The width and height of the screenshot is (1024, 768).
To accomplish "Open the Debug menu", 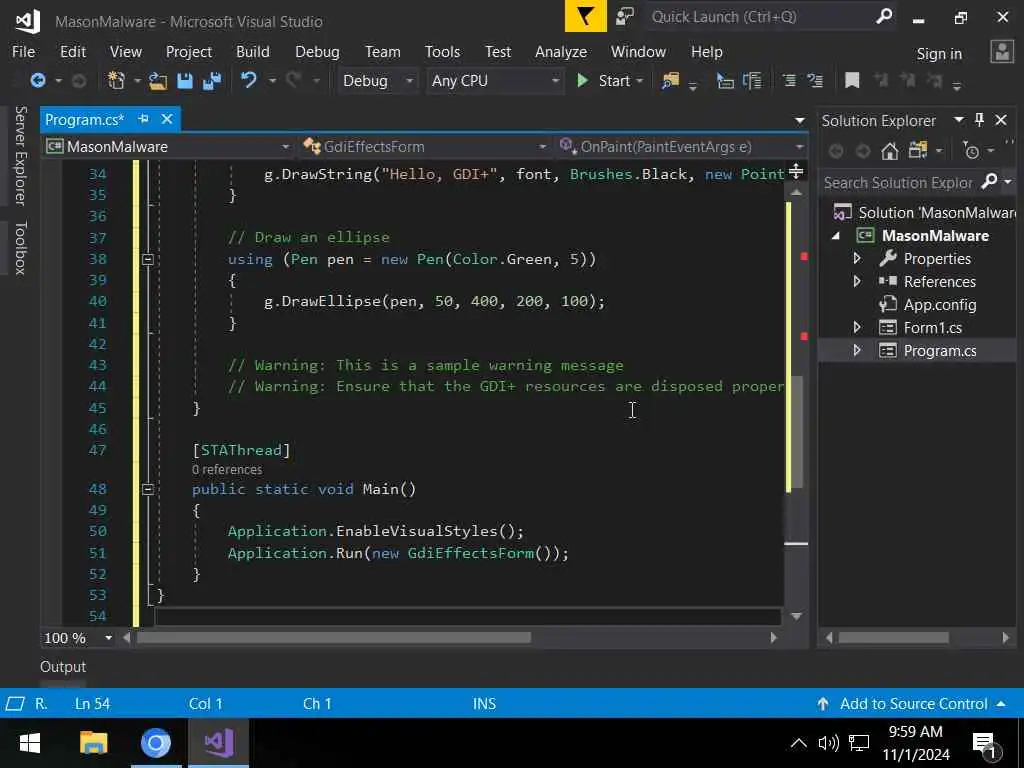I will [x=317, y=52].
